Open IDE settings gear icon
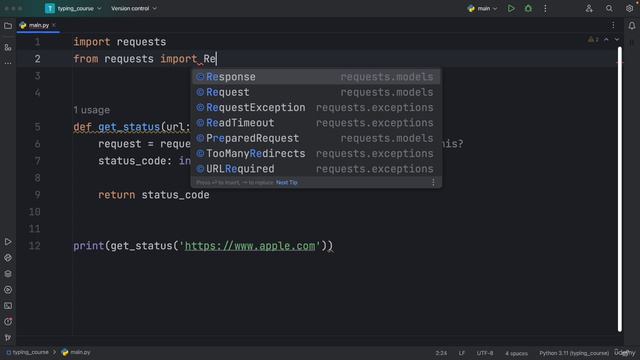Viewport: 640px width, 360px height. (629, 8)
